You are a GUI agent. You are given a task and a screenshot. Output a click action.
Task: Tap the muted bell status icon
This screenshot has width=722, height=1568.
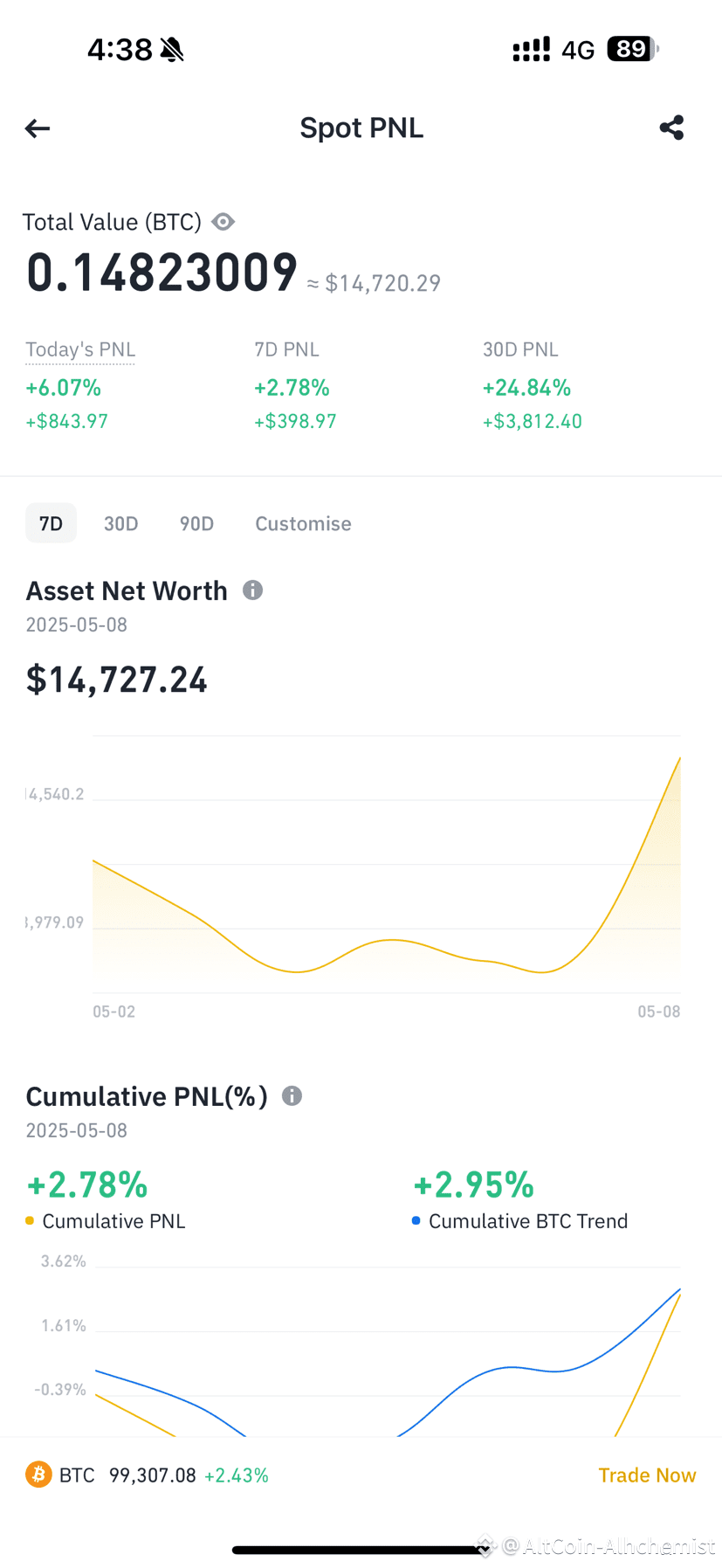click(x=173, y=50)
